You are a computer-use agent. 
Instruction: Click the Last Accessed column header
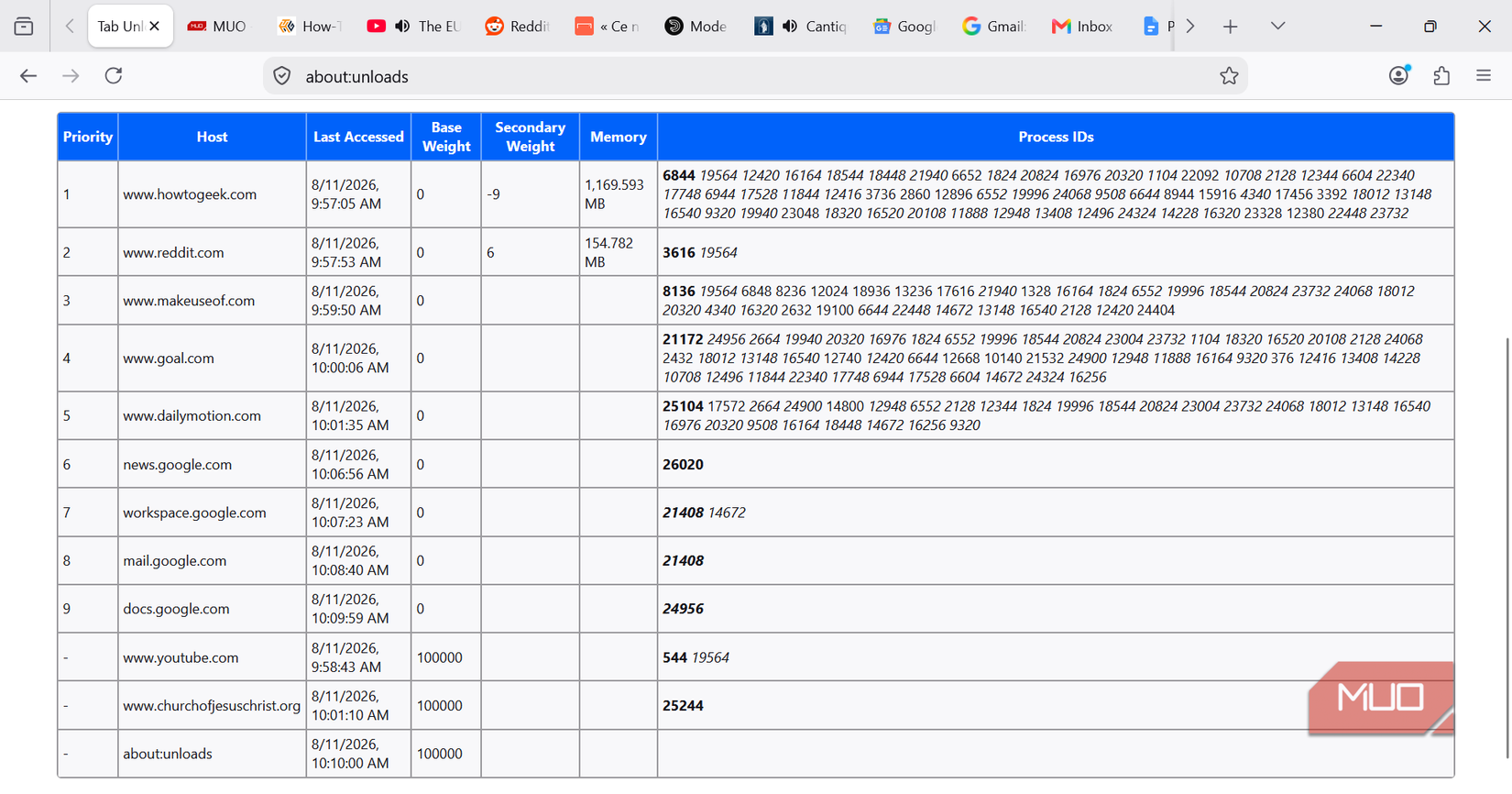click(358, 137)
